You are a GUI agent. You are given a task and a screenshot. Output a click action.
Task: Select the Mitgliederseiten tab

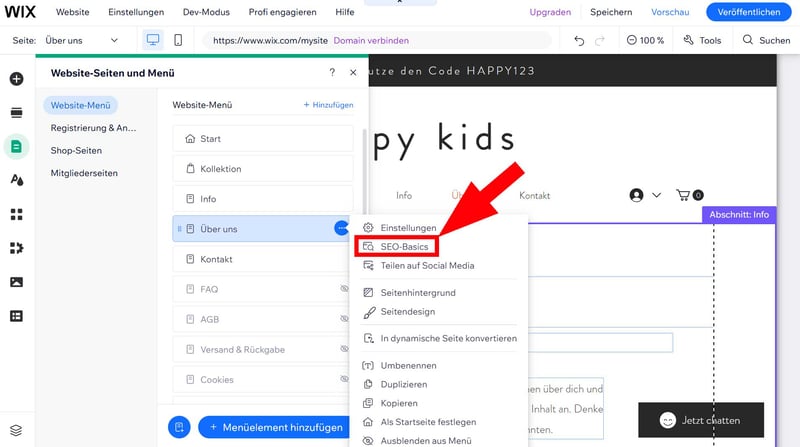pyautogui.click(x=84, y=172)
